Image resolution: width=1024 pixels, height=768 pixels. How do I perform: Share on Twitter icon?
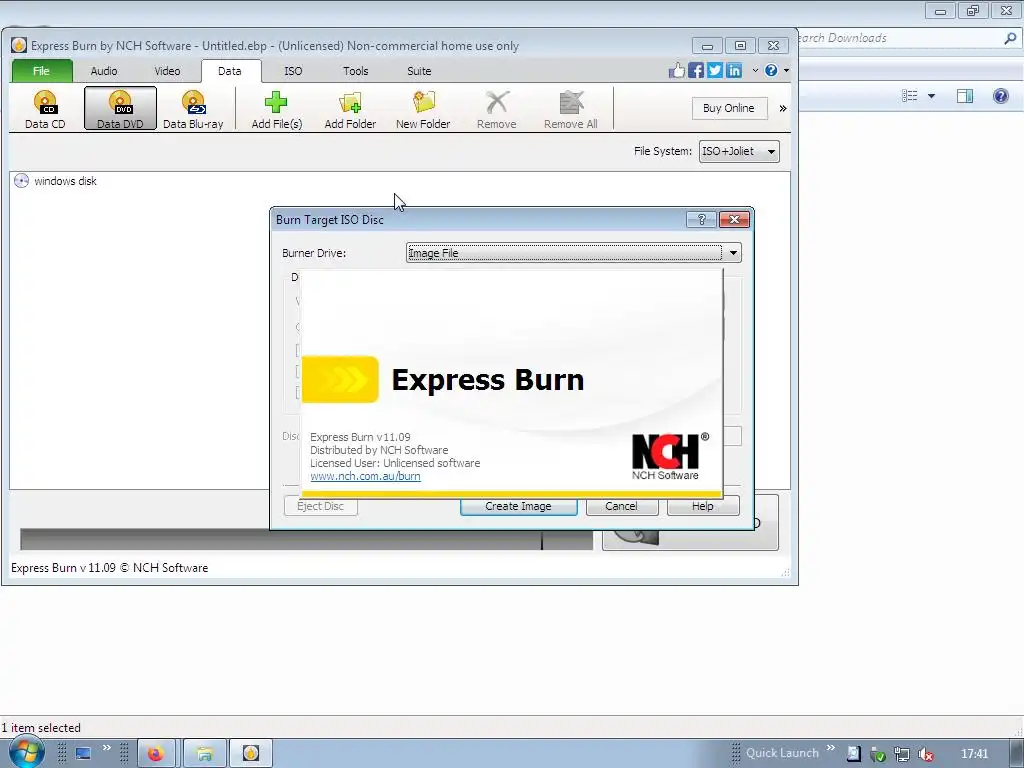715,71
